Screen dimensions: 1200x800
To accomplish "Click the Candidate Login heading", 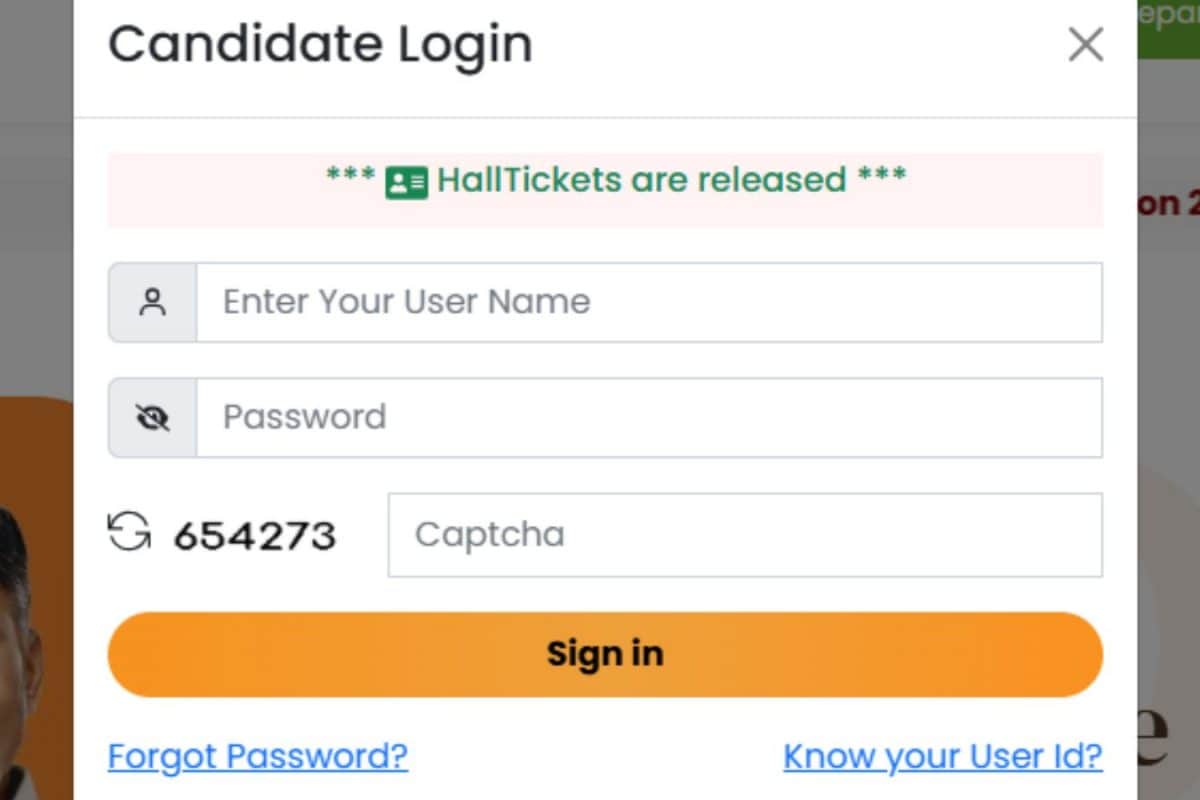I will pyautogui.click(x=320, y=45).
